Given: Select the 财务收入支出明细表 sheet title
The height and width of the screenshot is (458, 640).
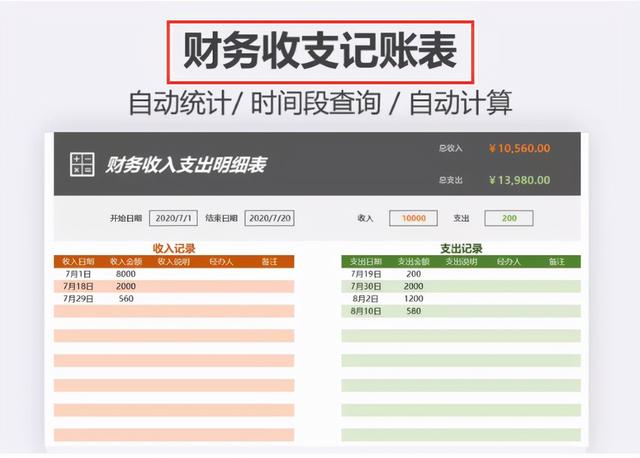Looking at the screenshot, I should tap(186, 165).
